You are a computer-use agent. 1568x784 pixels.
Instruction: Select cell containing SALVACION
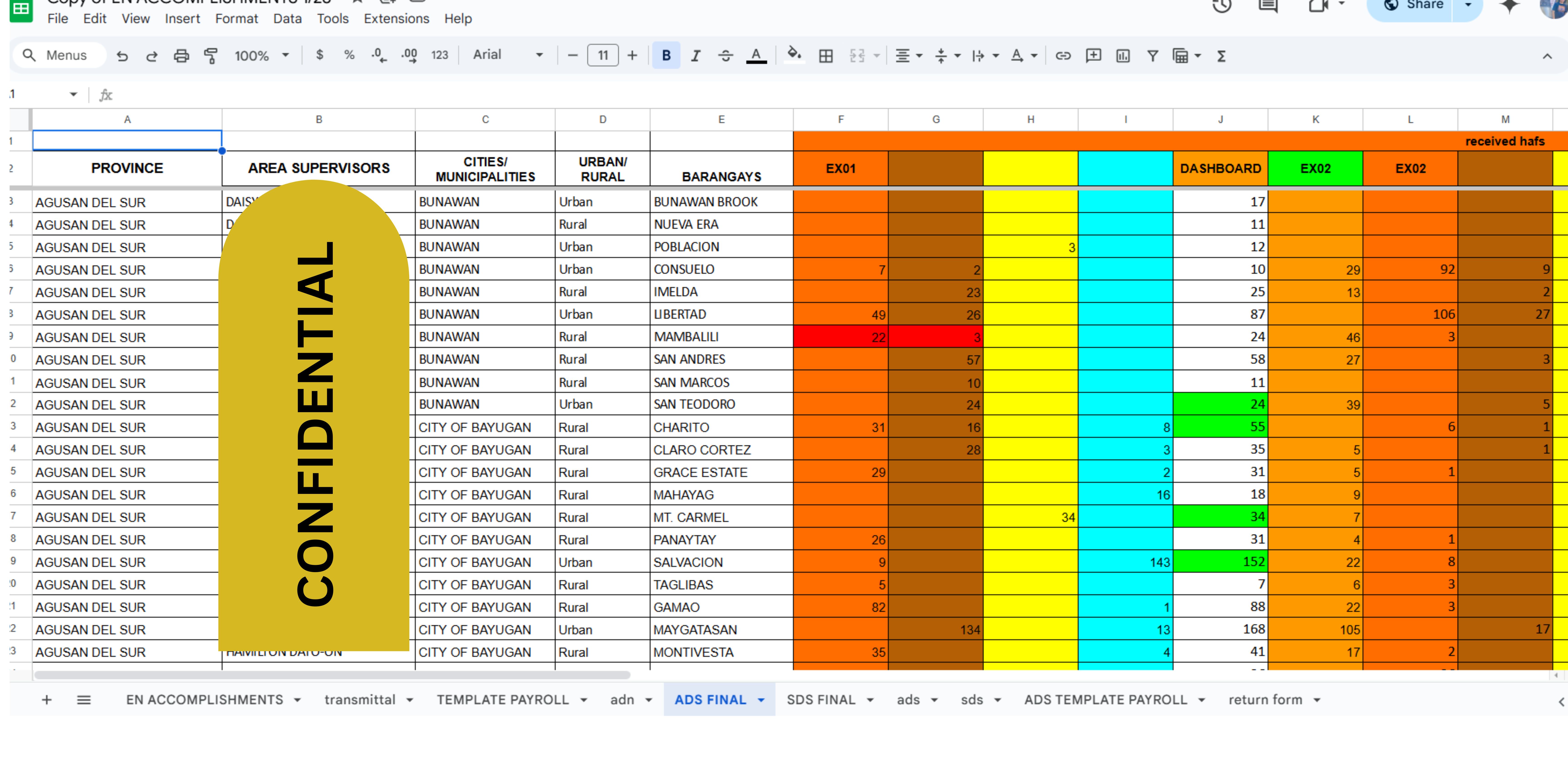721,562
